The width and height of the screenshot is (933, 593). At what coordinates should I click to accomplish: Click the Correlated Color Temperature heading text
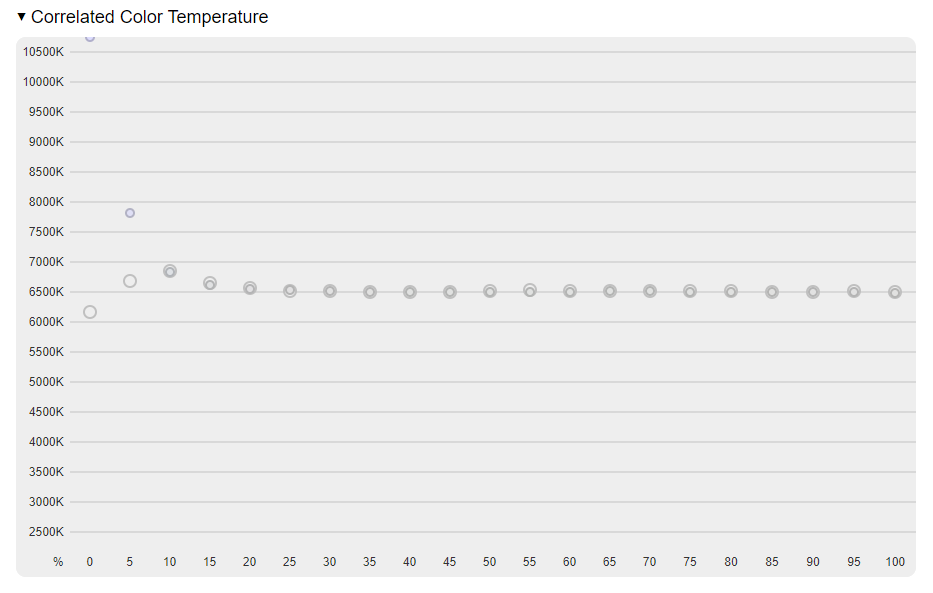point(149,17)
